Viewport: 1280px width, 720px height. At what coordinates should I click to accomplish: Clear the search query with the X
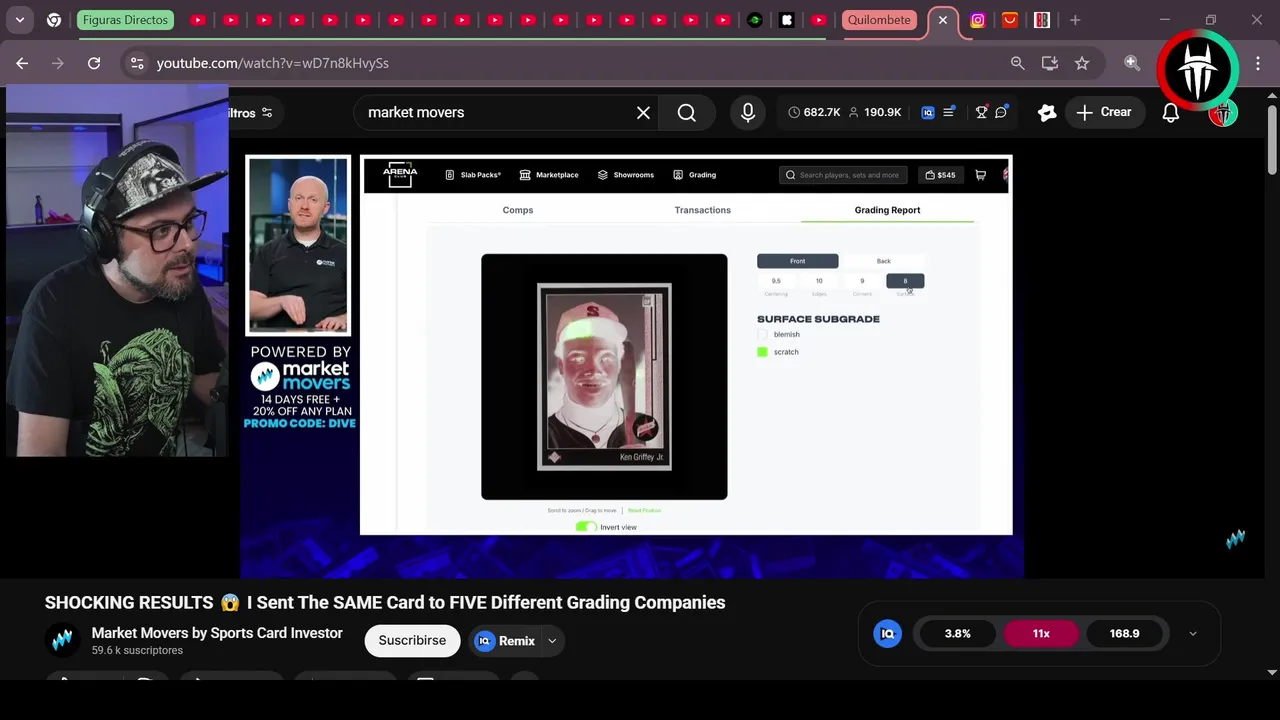pyautogui.click(x=643, y=113)
